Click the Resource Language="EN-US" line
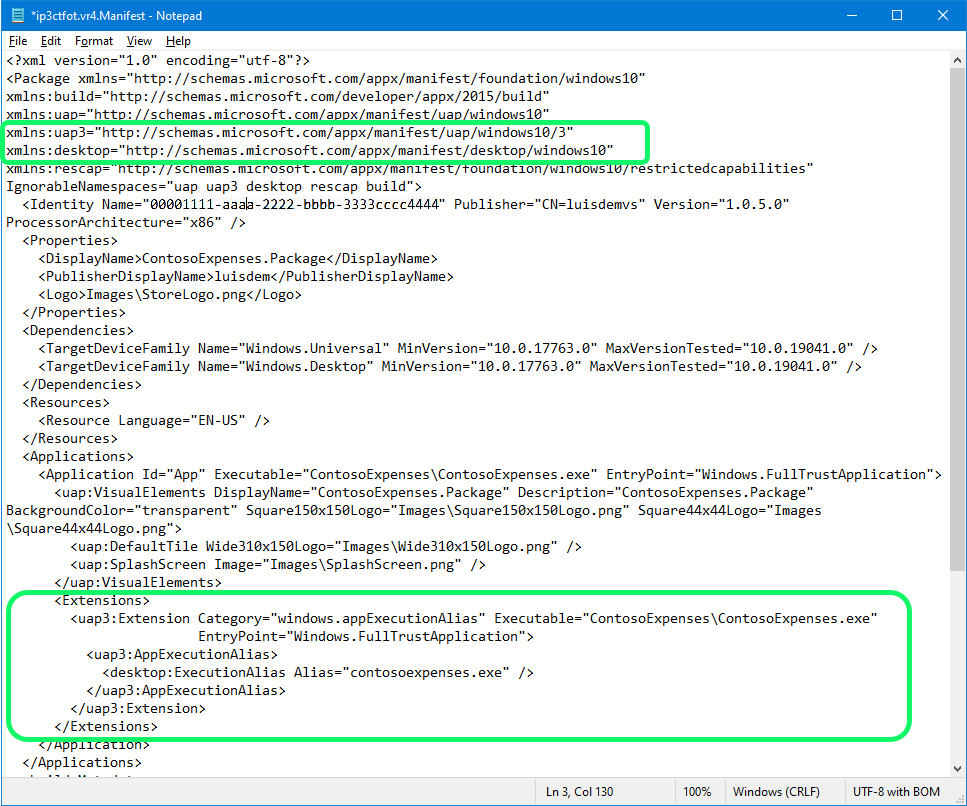Image resolution: width=967 pixels, height=806 pixels. coord(154,421)
